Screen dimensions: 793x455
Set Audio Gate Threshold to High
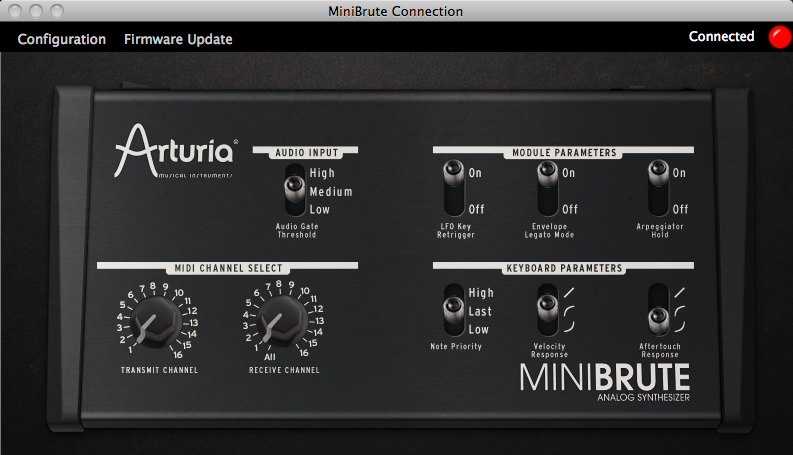coord(322,173)
